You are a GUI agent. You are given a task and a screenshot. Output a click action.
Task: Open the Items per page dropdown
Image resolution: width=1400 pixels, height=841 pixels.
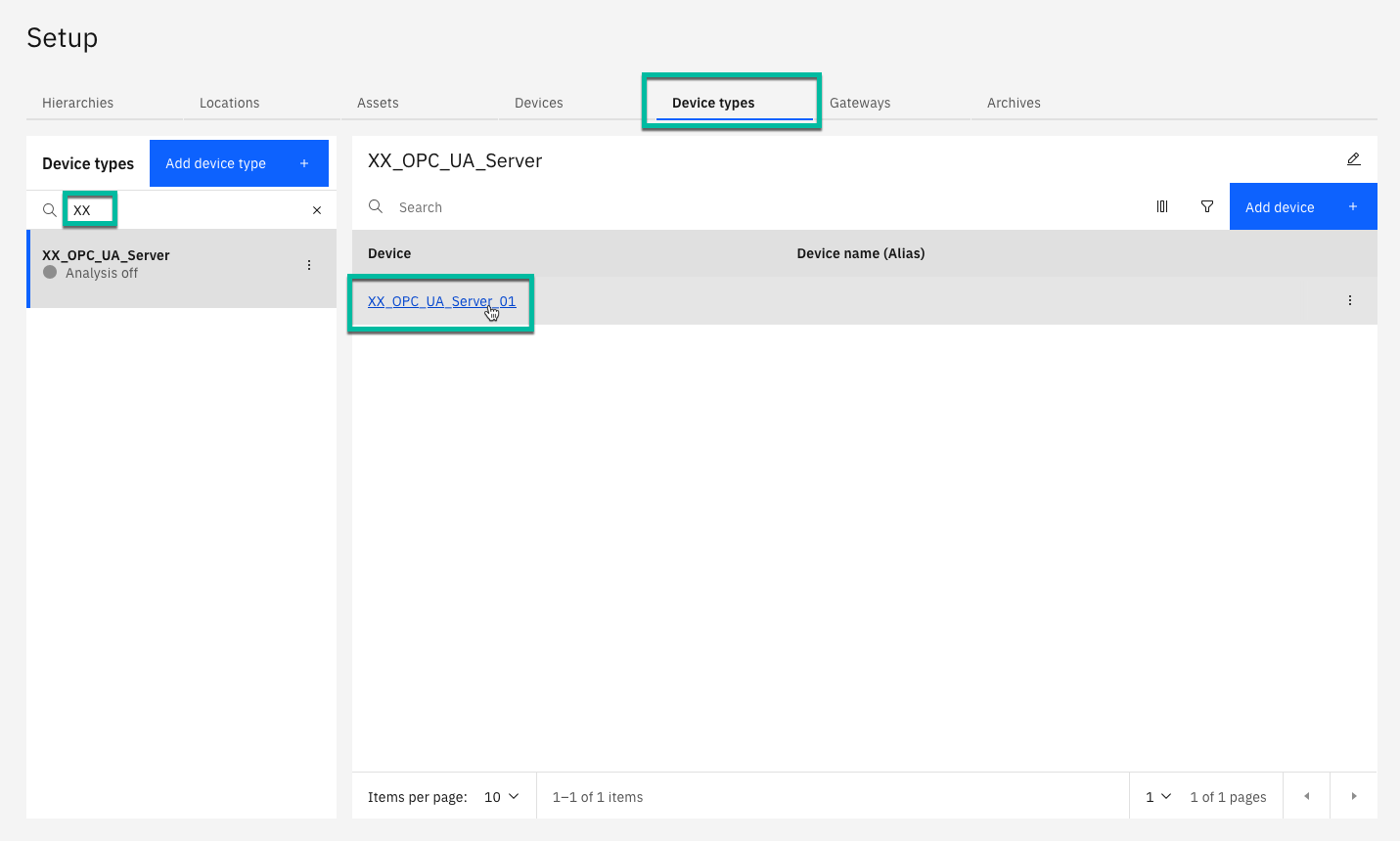point(502,797)
